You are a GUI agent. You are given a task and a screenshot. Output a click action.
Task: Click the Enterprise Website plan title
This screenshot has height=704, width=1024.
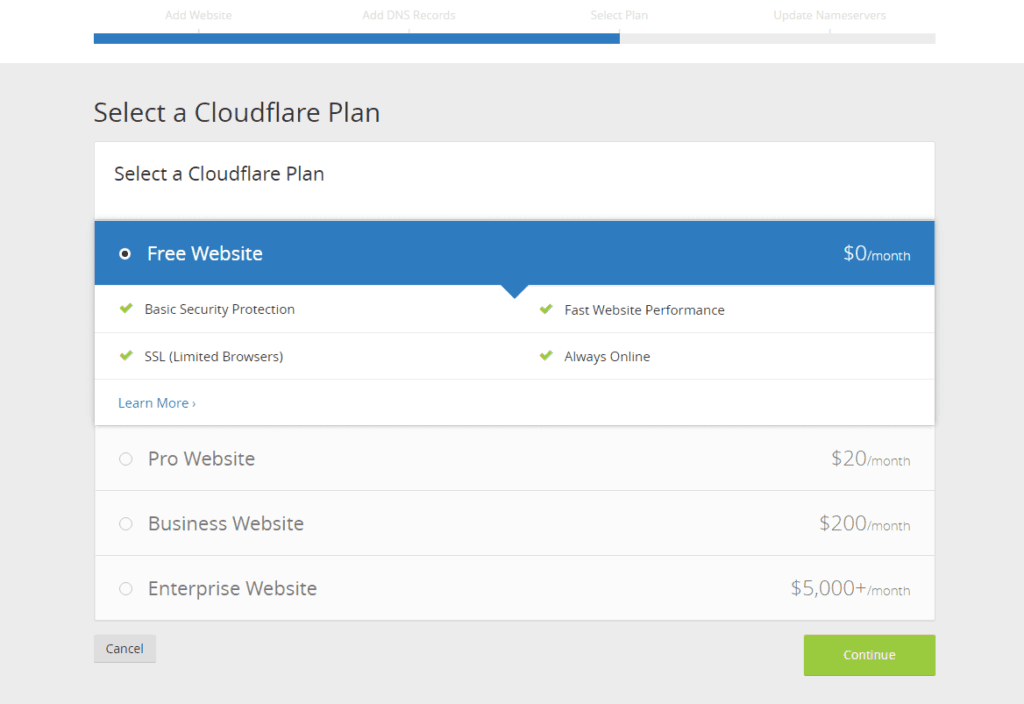232,588
